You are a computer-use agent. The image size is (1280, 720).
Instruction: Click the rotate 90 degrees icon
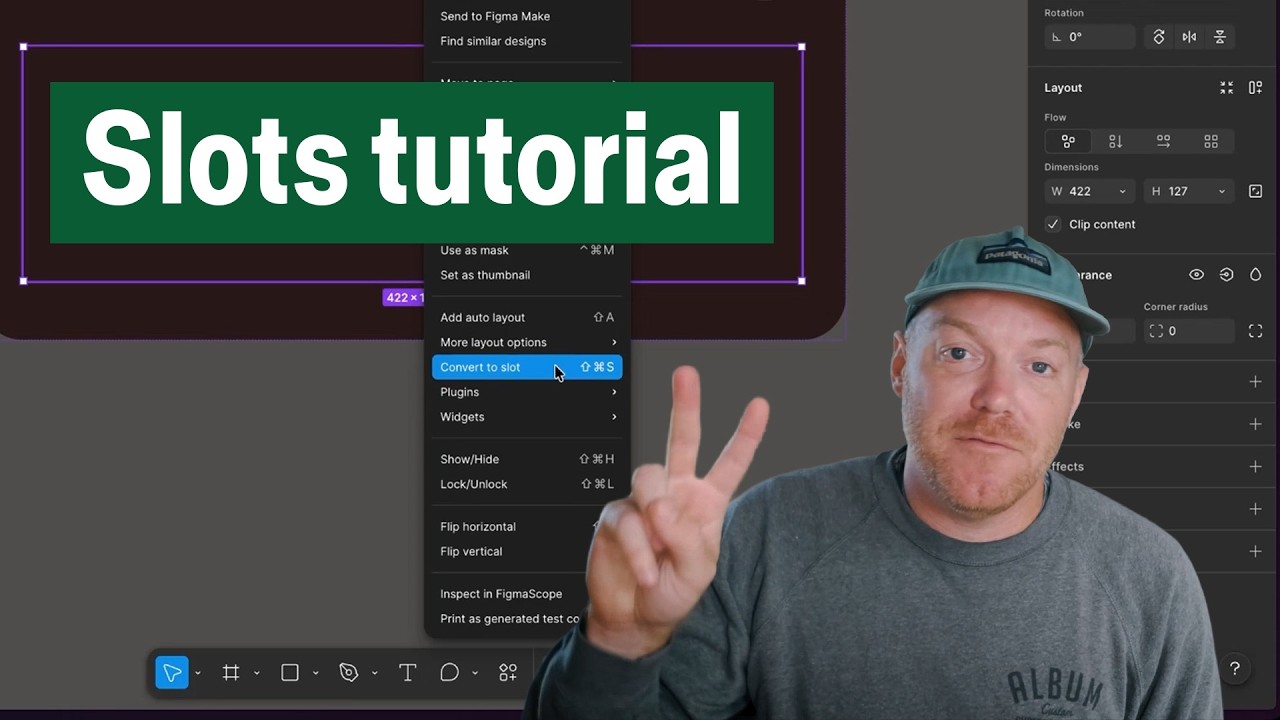1159,37
